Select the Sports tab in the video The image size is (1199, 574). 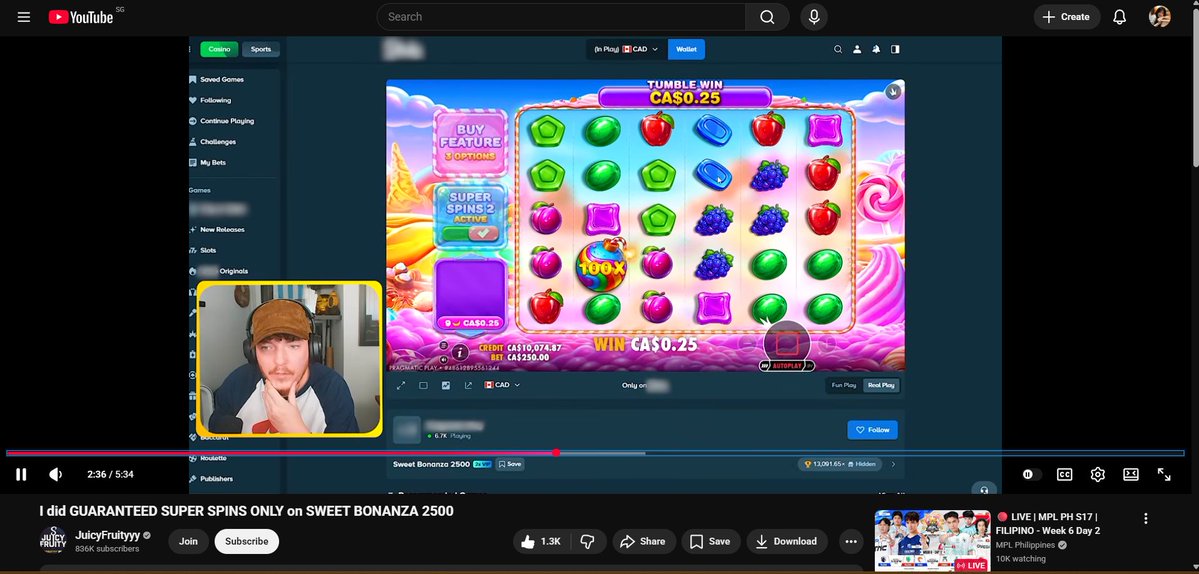[261, 49]
